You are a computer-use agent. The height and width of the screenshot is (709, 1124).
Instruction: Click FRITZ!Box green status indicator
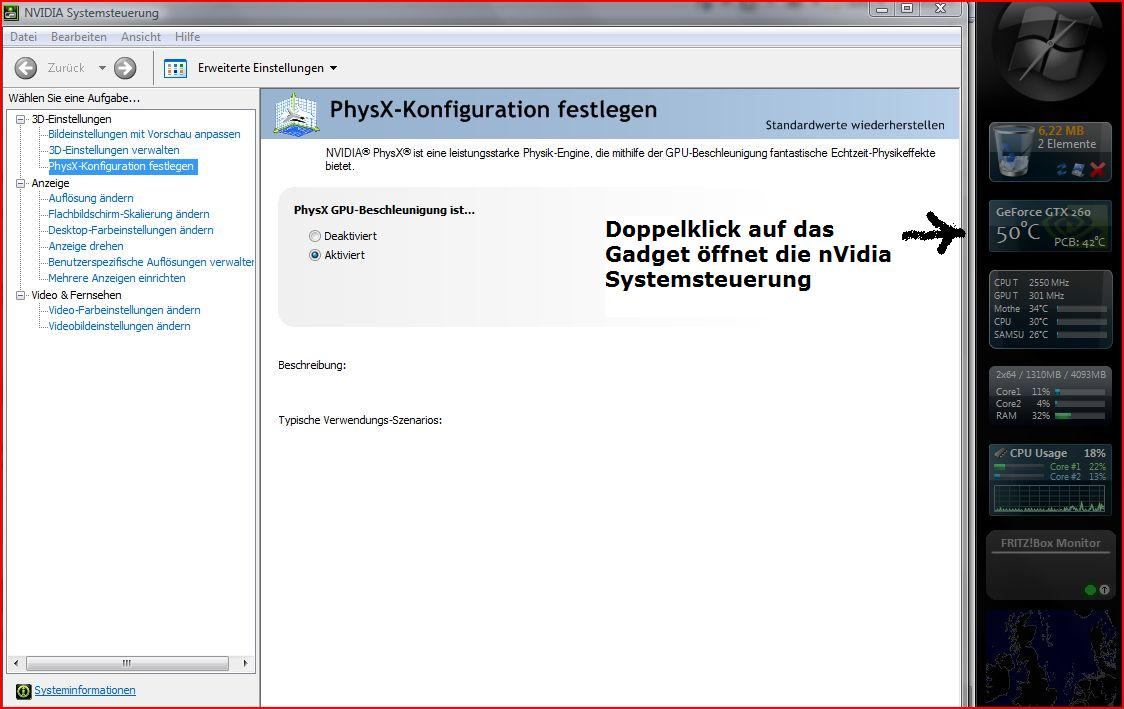(x=1090, y=590)
